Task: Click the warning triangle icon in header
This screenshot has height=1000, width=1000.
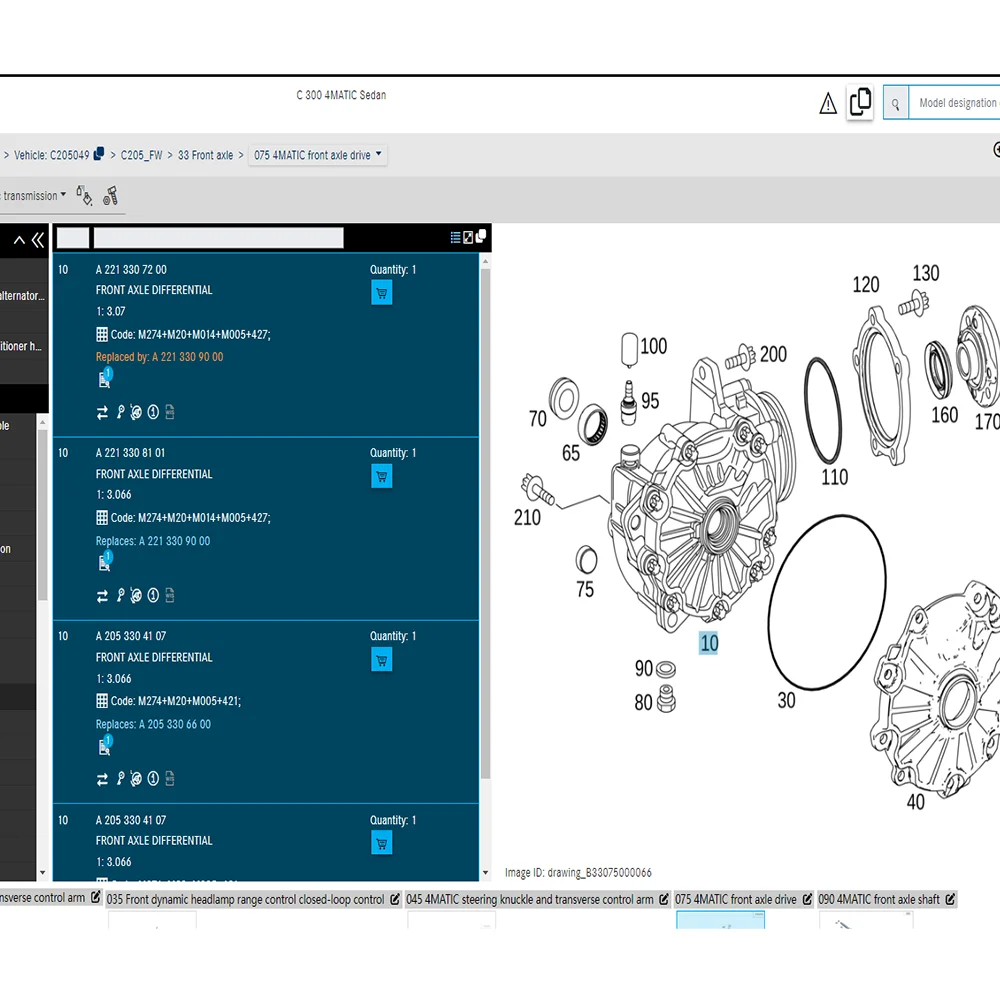Action: click(x=827, y=103)
